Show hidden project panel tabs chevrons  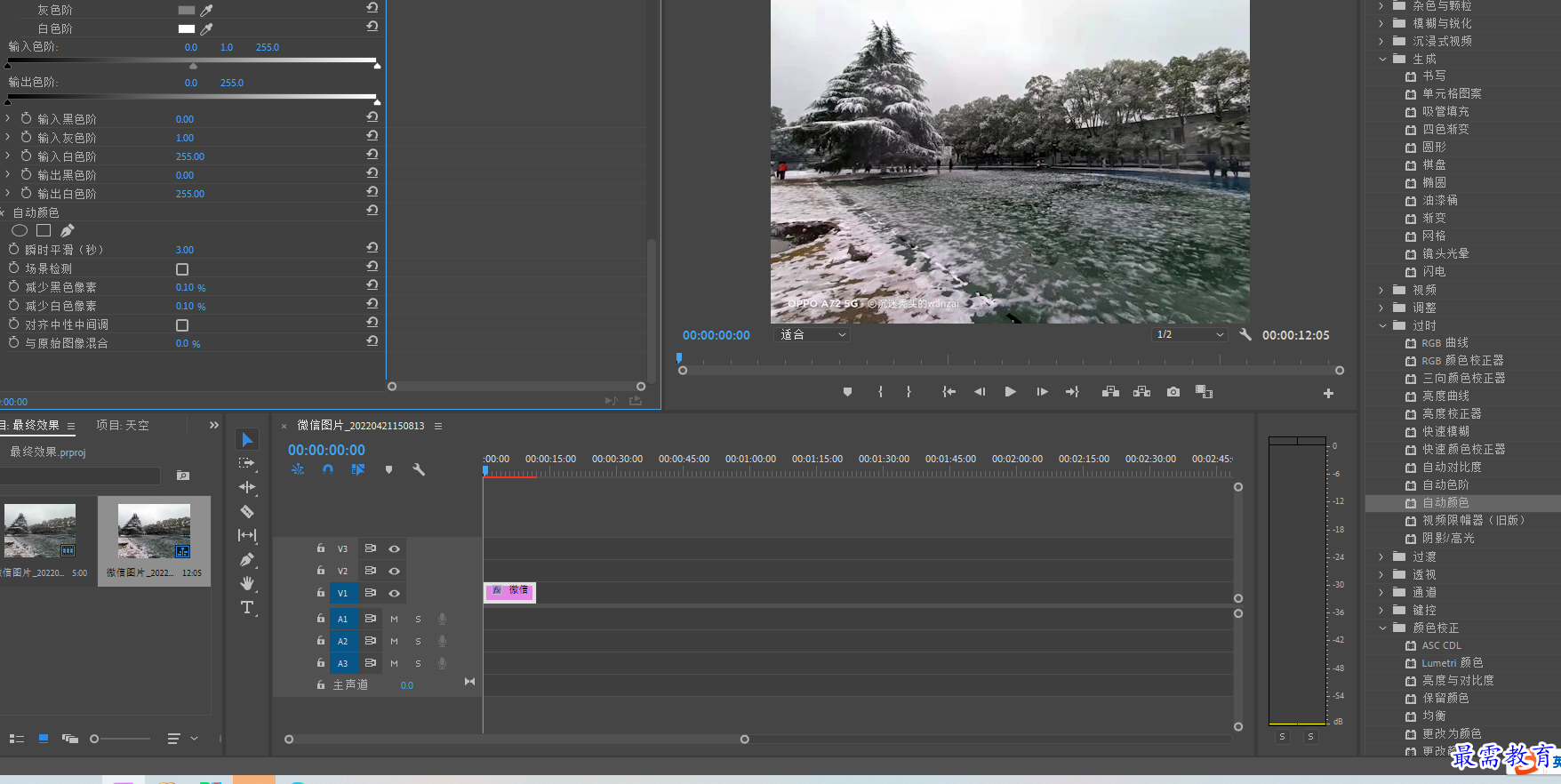pyautogui.click(x=213, y=426)
